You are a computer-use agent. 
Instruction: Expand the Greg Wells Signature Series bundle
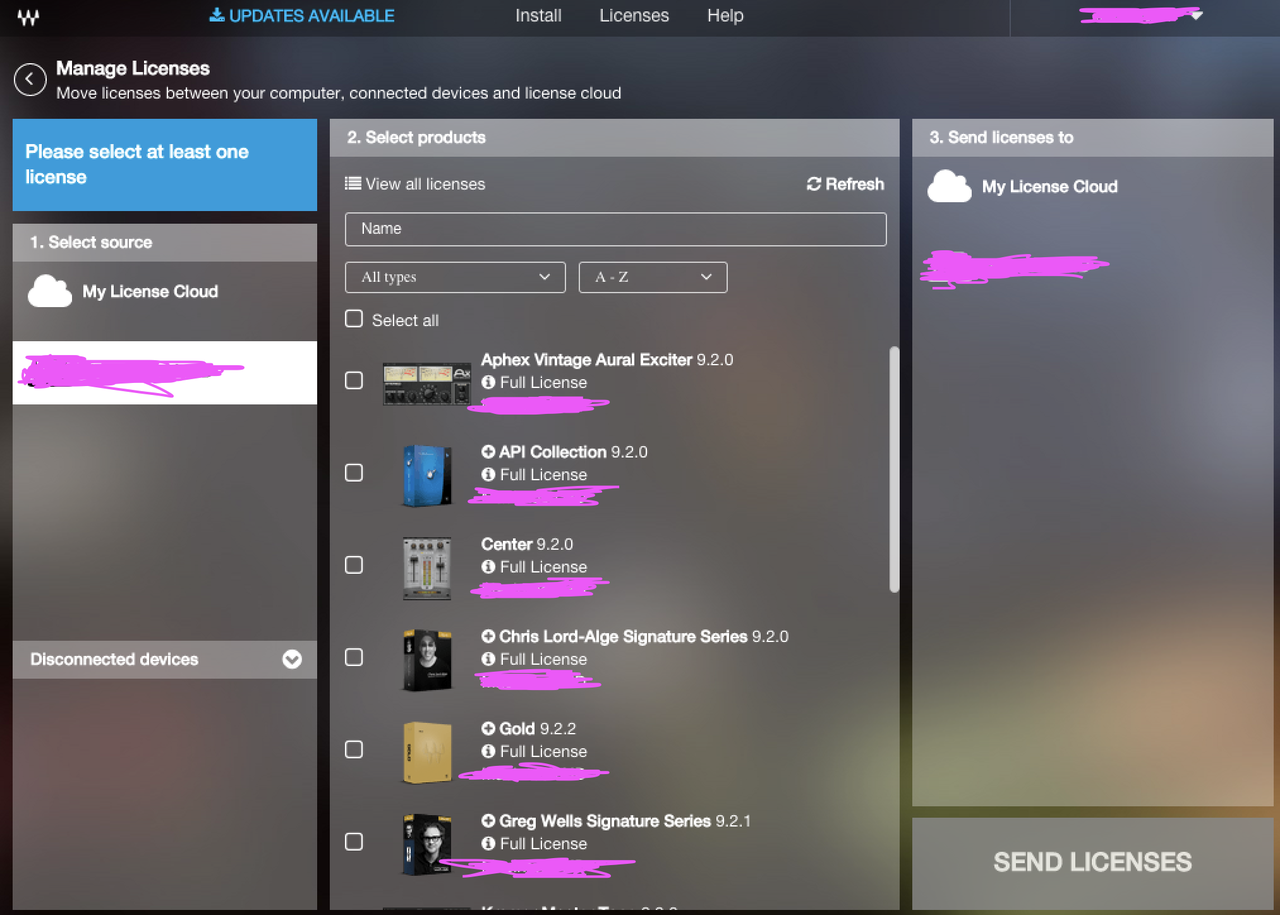(x=488, y=821)
